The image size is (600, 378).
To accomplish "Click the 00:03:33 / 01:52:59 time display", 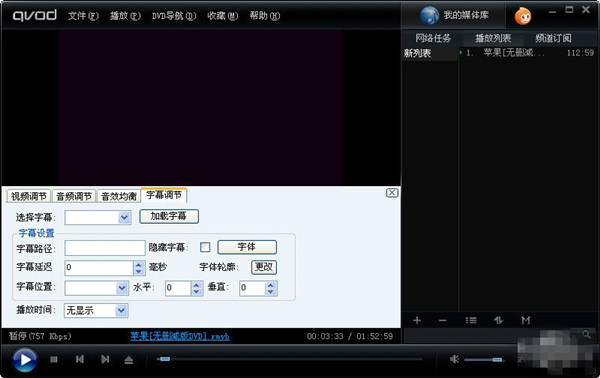I will point(350,336).
